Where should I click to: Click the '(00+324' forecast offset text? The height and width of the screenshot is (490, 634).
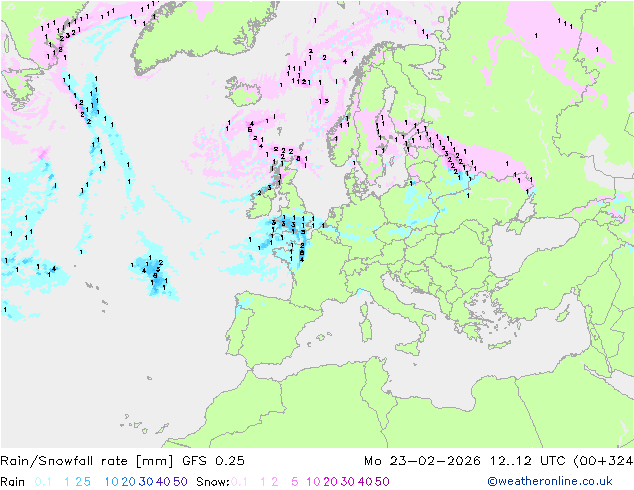click(603, 460)
